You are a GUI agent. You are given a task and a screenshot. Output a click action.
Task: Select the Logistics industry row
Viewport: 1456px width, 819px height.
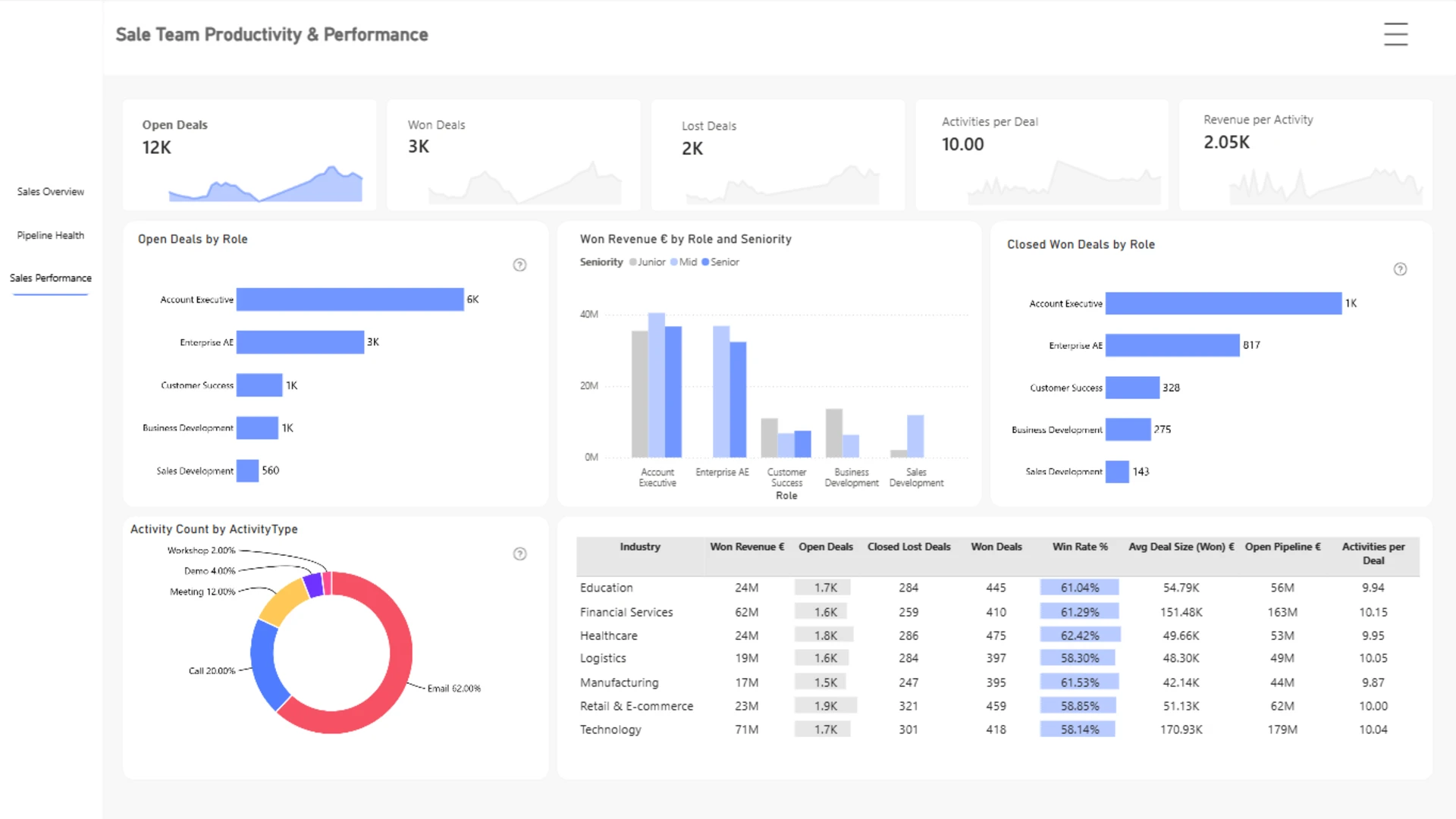pos(998,658)
